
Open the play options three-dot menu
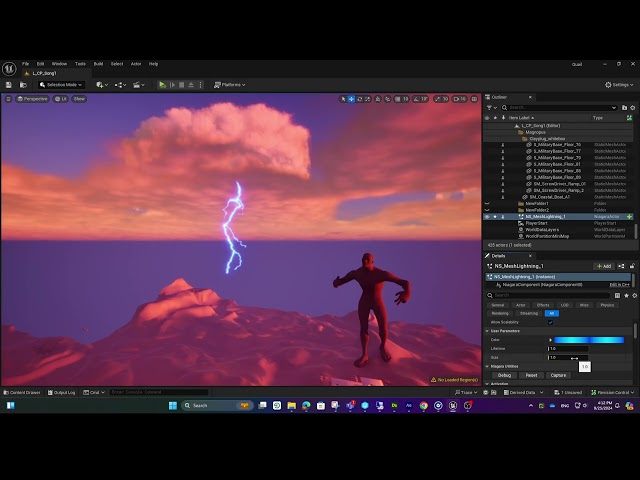pyautogui.click(x=200, y=85)
